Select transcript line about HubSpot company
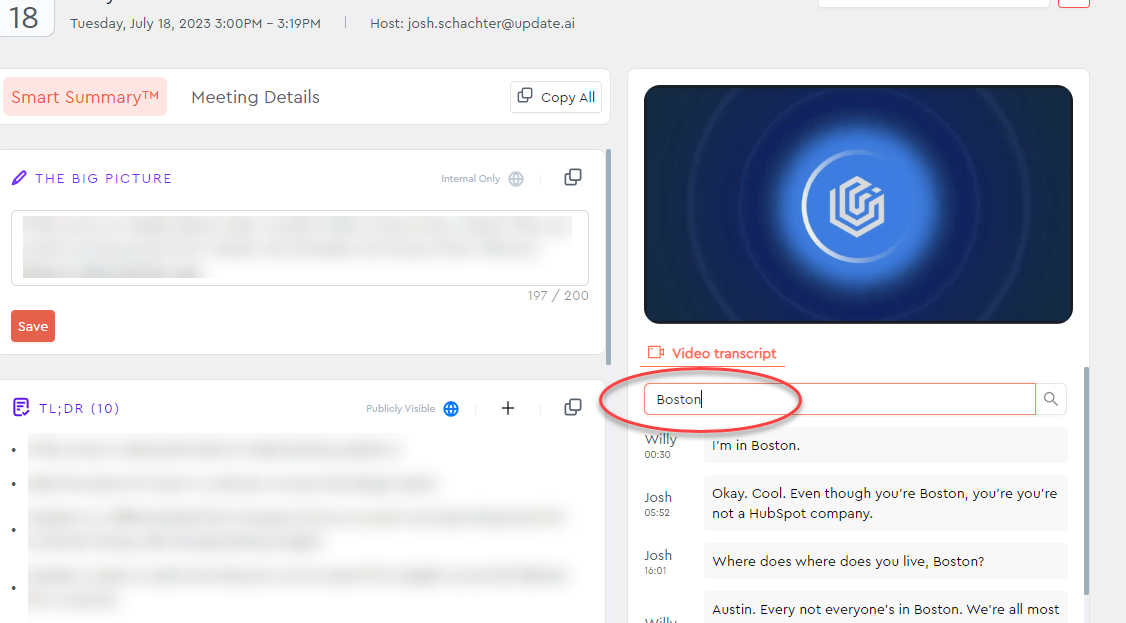The height and width of the screenshot is (623, 1126). pos(885,503)
